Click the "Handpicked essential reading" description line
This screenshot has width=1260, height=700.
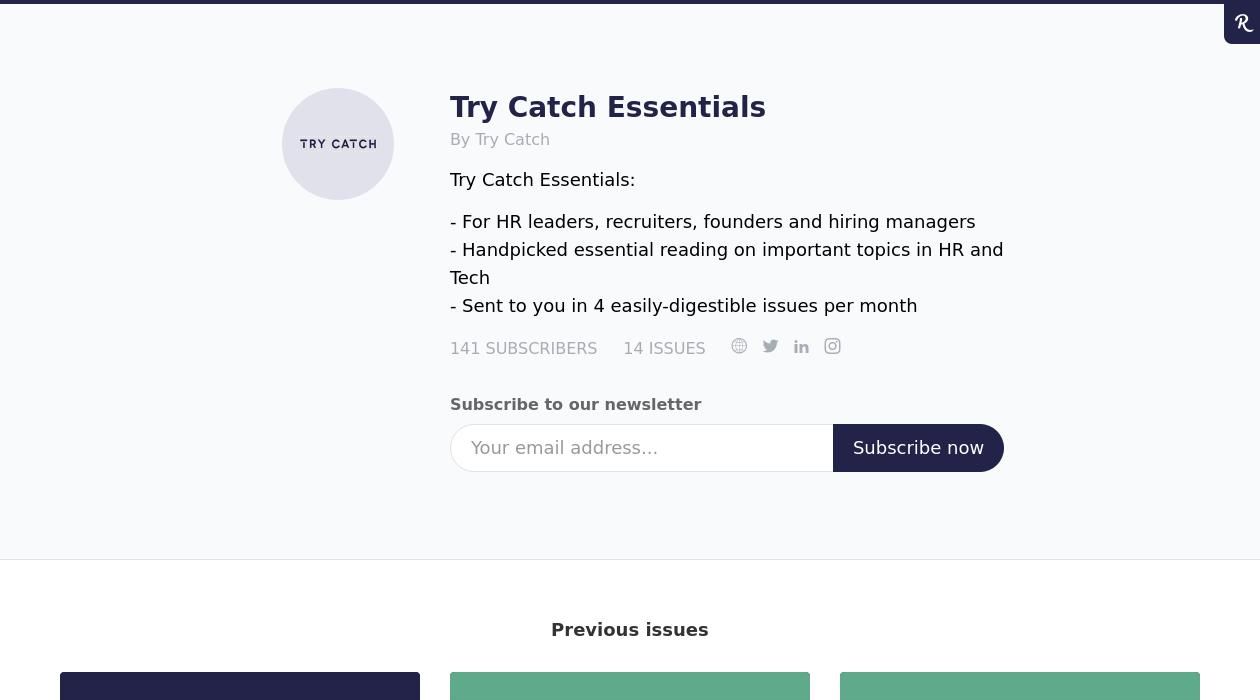pyautogui.click(x=726, y=250)
